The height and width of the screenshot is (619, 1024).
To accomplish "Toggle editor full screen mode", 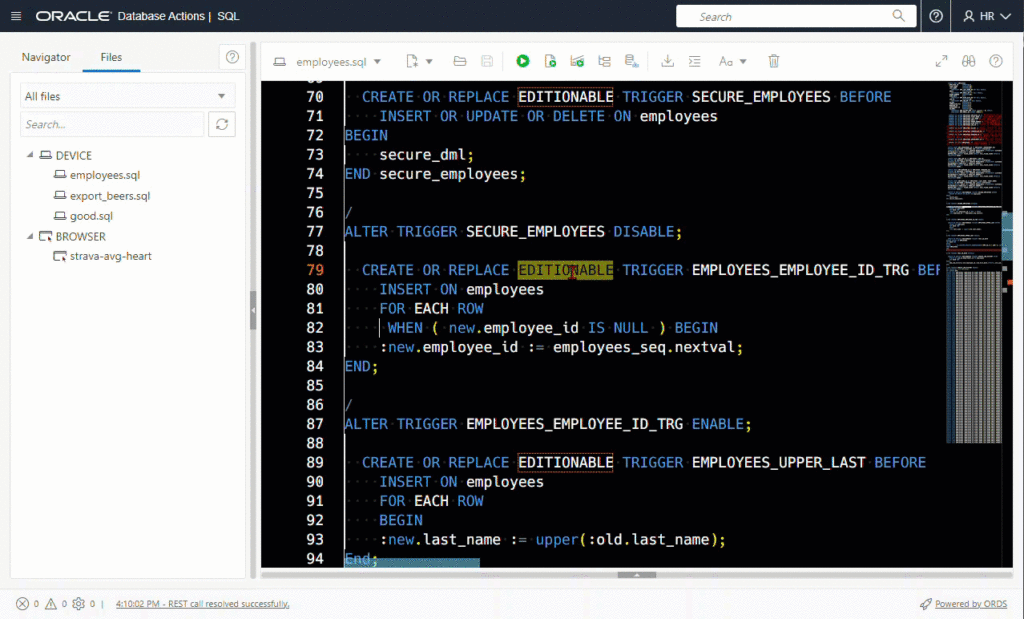I will (x=941, y=61).
